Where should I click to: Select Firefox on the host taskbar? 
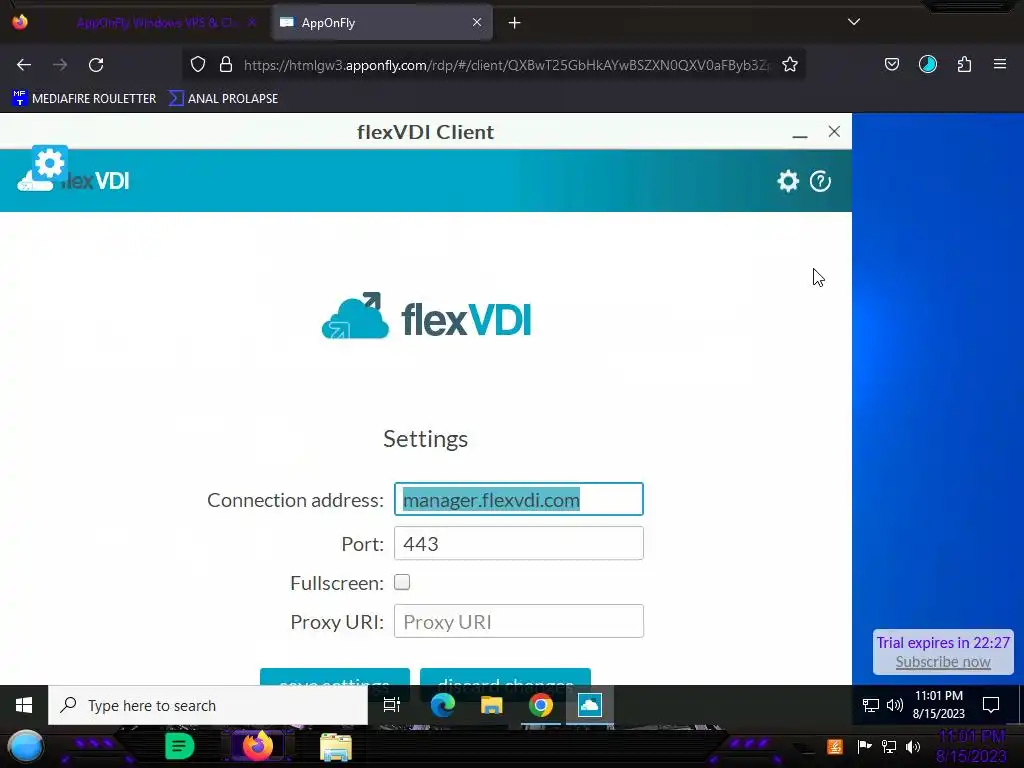[257, 746]
